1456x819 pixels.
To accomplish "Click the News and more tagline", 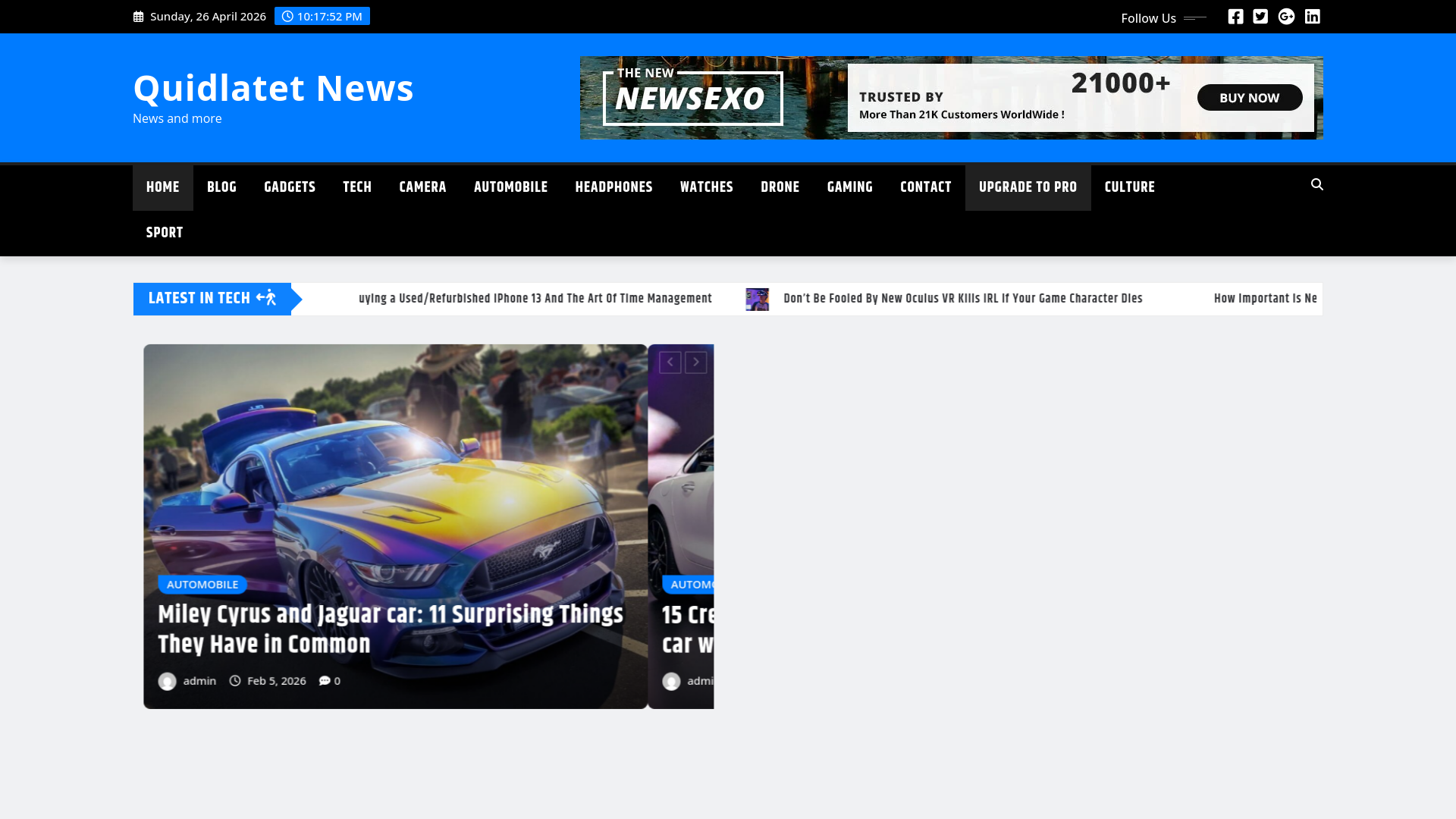I will (x=177, y=118).
